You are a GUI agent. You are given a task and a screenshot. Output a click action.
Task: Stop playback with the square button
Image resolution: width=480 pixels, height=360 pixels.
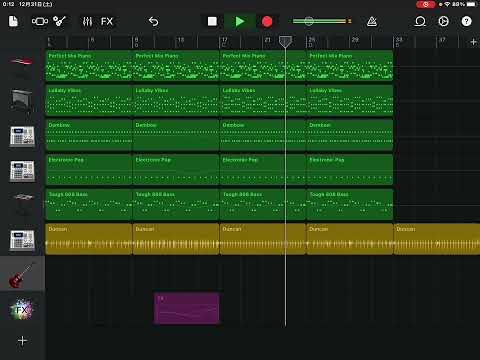212,22
